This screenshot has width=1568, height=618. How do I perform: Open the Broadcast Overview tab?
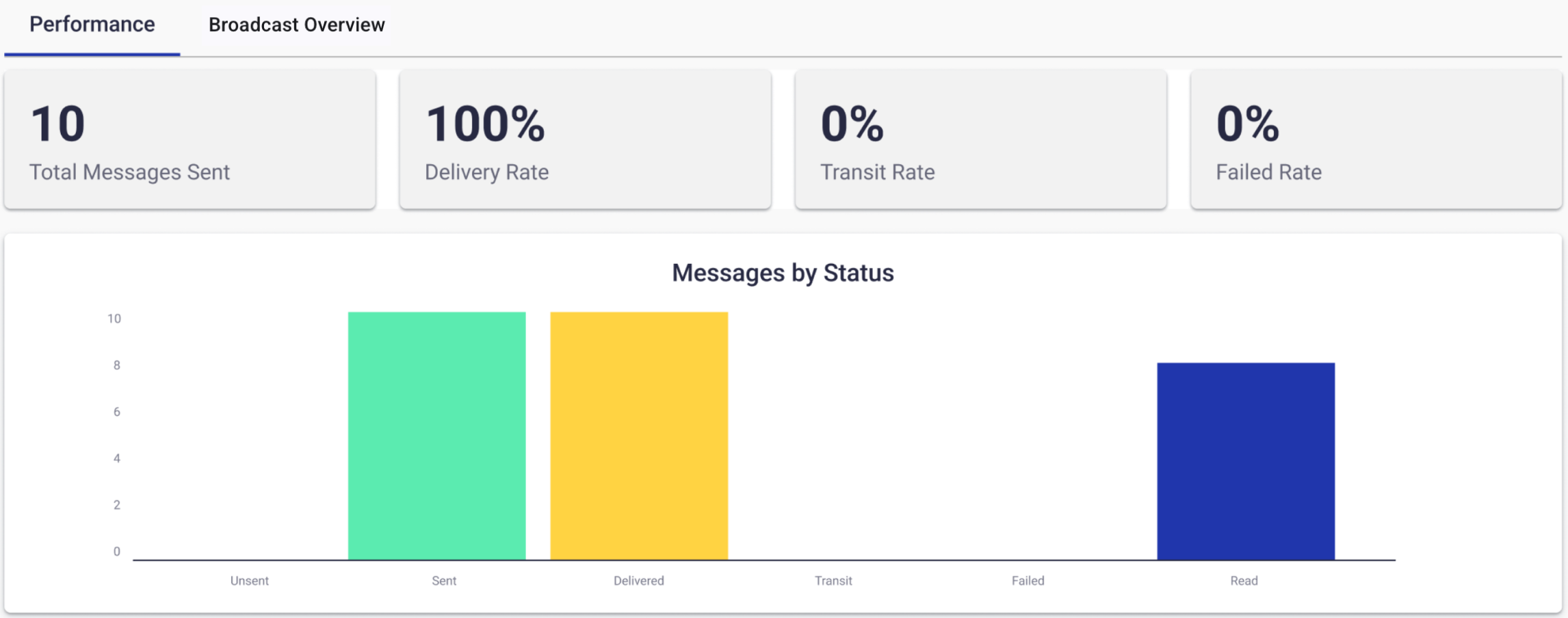tap(296, 25)
